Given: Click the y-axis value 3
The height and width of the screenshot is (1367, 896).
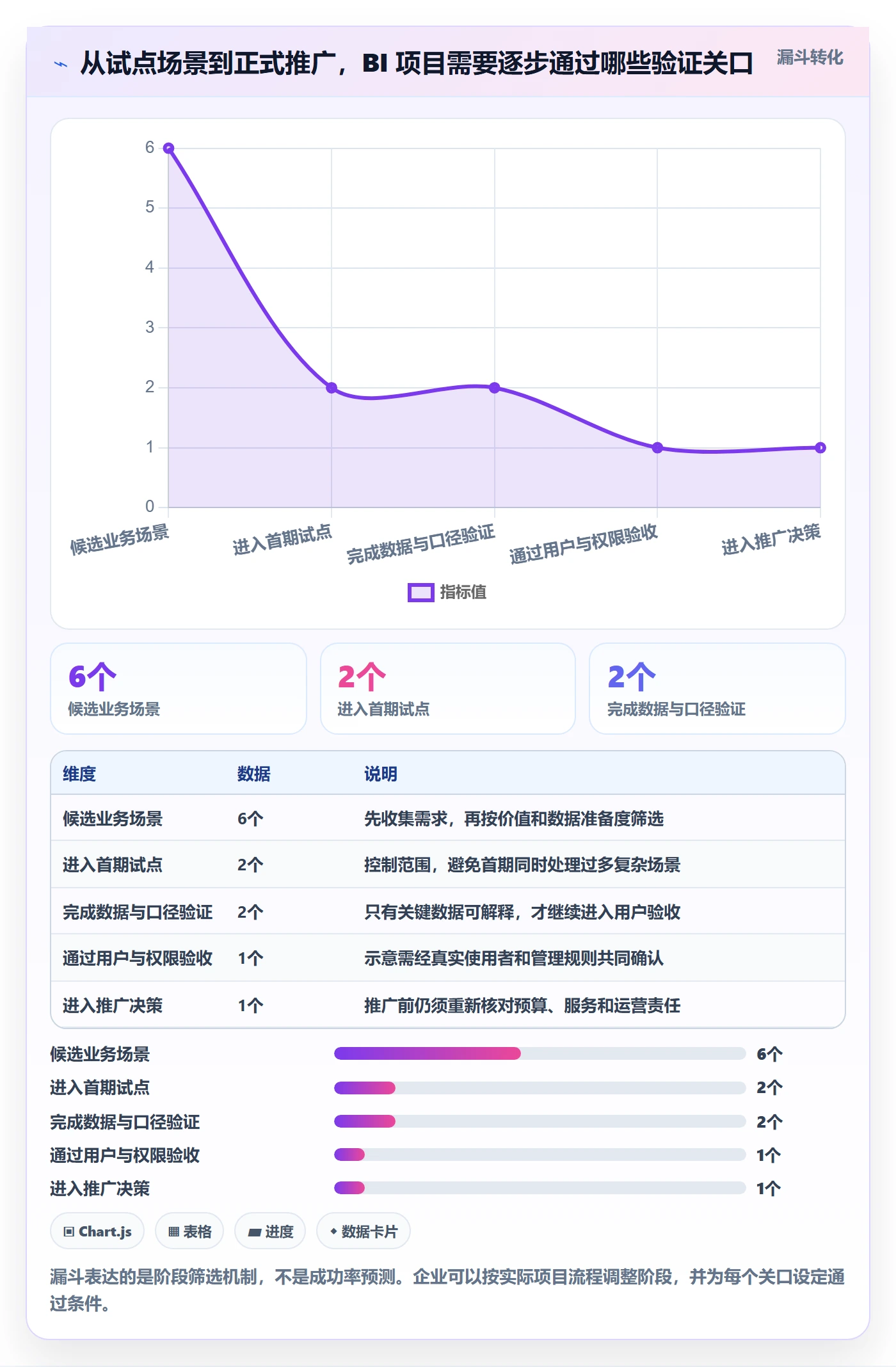Looking at the screenshot, I should [x=150, y=328].
